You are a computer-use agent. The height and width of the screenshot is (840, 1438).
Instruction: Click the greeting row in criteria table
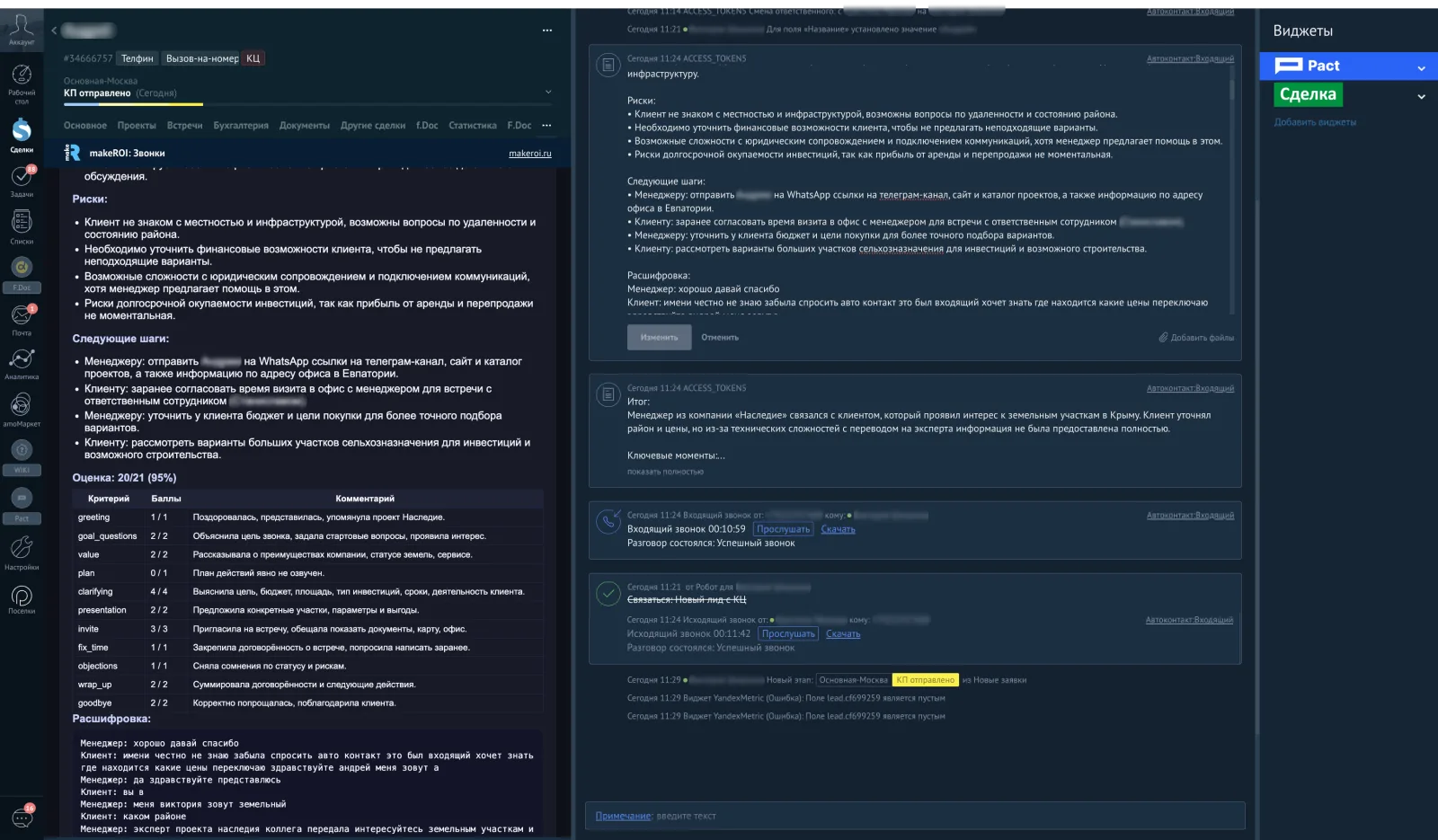click(x=307, y=517)
